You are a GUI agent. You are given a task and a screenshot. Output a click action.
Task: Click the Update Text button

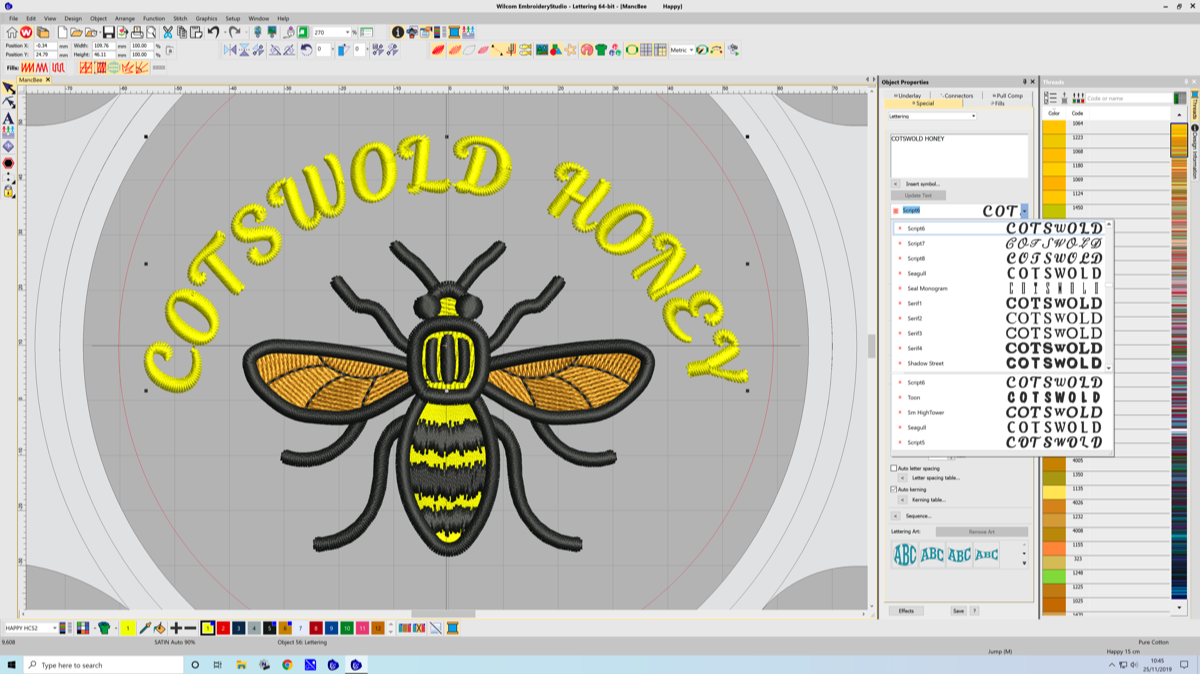click(918, 195)
